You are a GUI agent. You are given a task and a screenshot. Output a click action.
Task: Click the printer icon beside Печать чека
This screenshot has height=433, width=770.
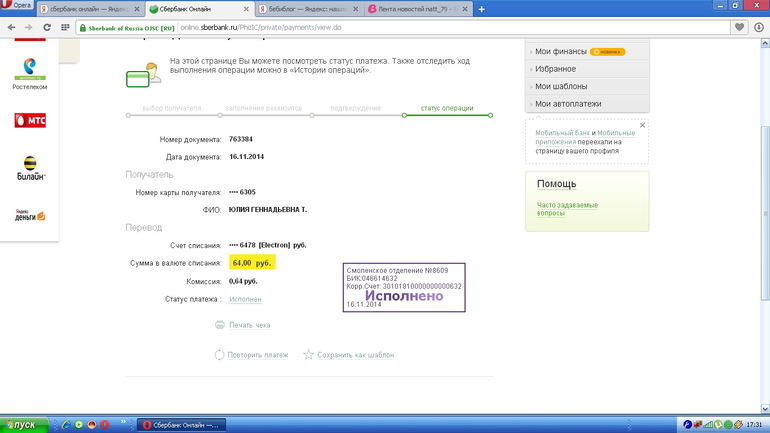[220, 325]
